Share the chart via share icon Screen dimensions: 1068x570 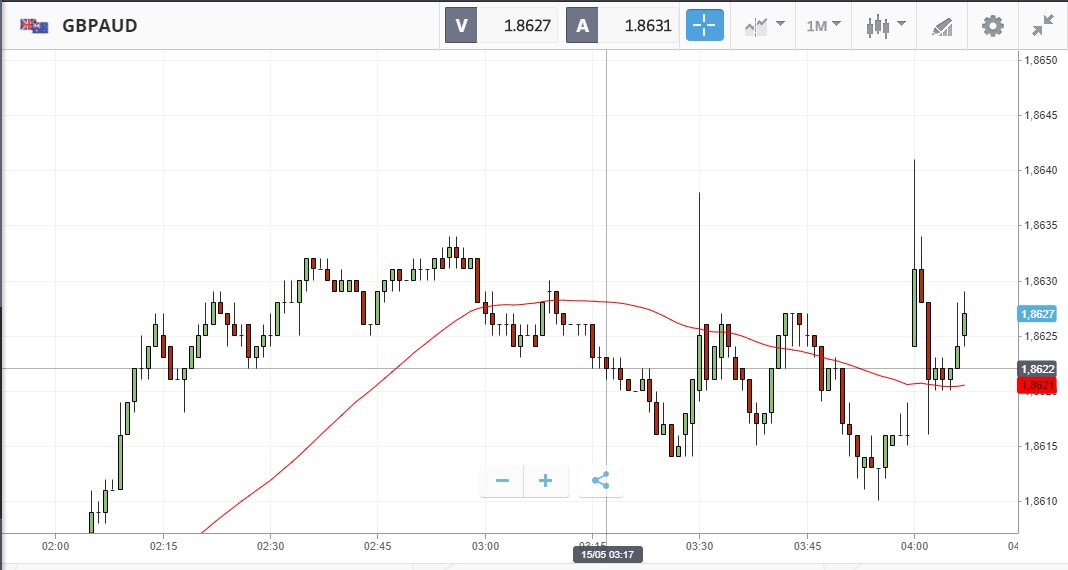(x=600, y=481)
